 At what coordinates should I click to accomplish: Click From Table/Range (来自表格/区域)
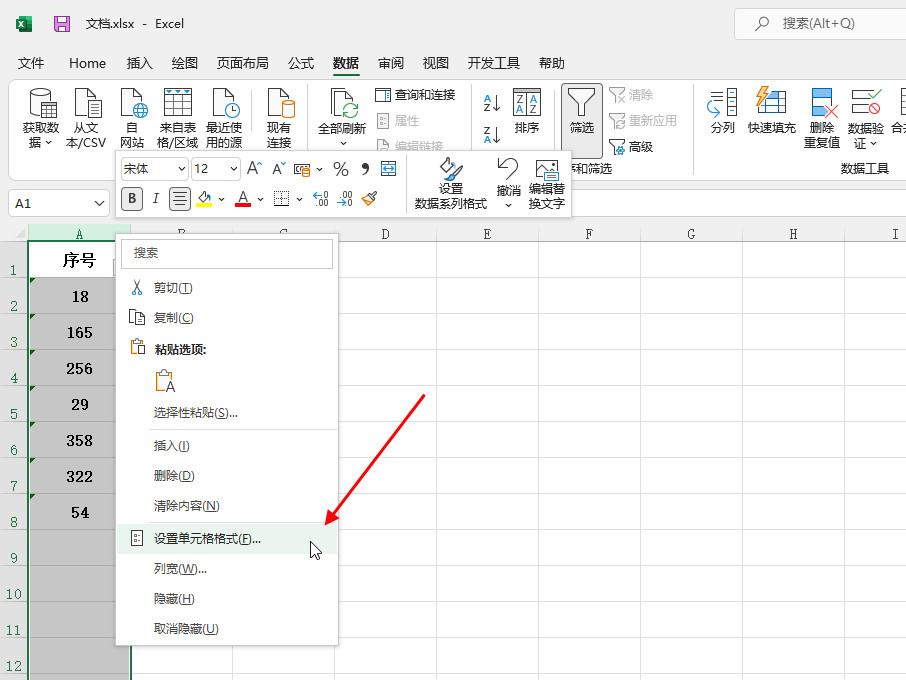(177, 118)
